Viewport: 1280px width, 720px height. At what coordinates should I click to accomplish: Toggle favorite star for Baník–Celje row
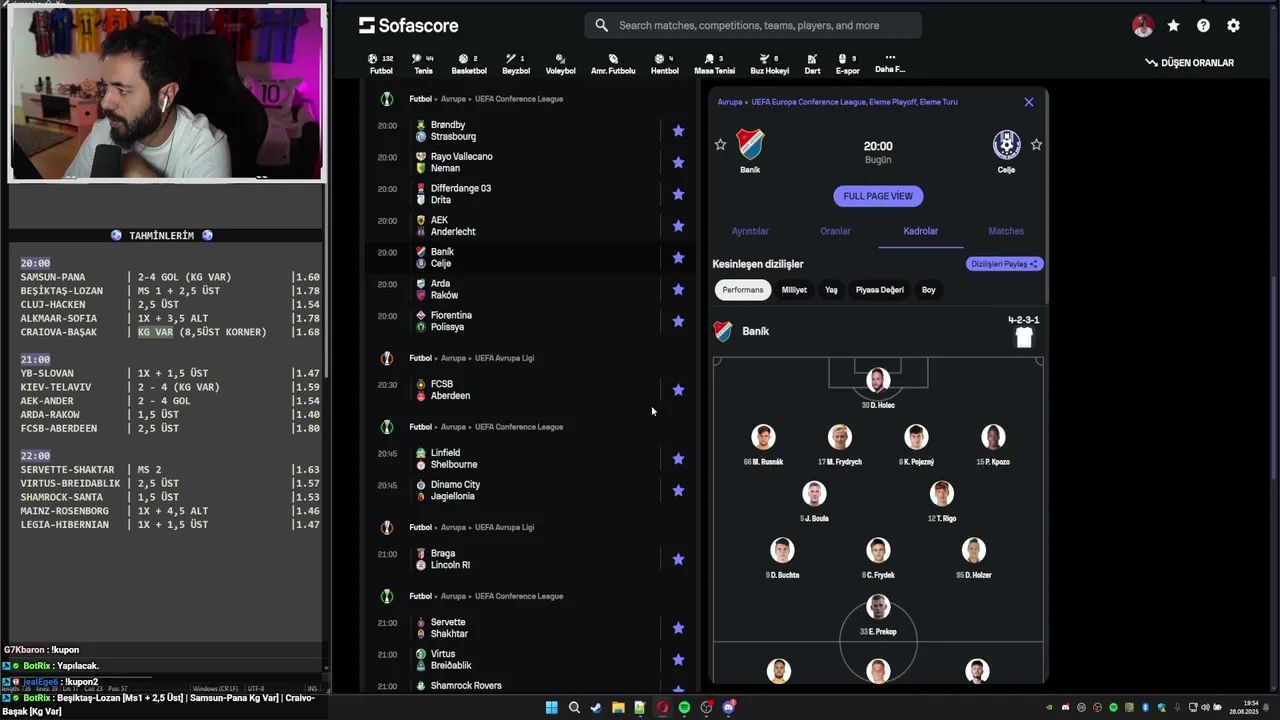pyautogui.click(x=678, y=258)
